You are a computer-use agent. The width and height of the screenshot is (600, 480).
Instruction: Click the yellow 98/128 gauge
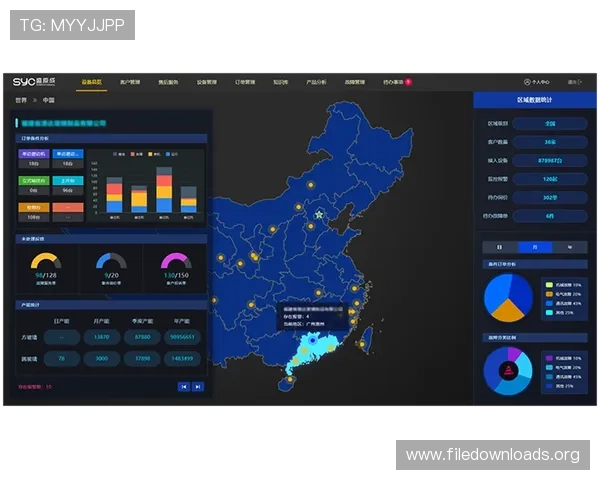pyautogui.click(x=46, y=261)
